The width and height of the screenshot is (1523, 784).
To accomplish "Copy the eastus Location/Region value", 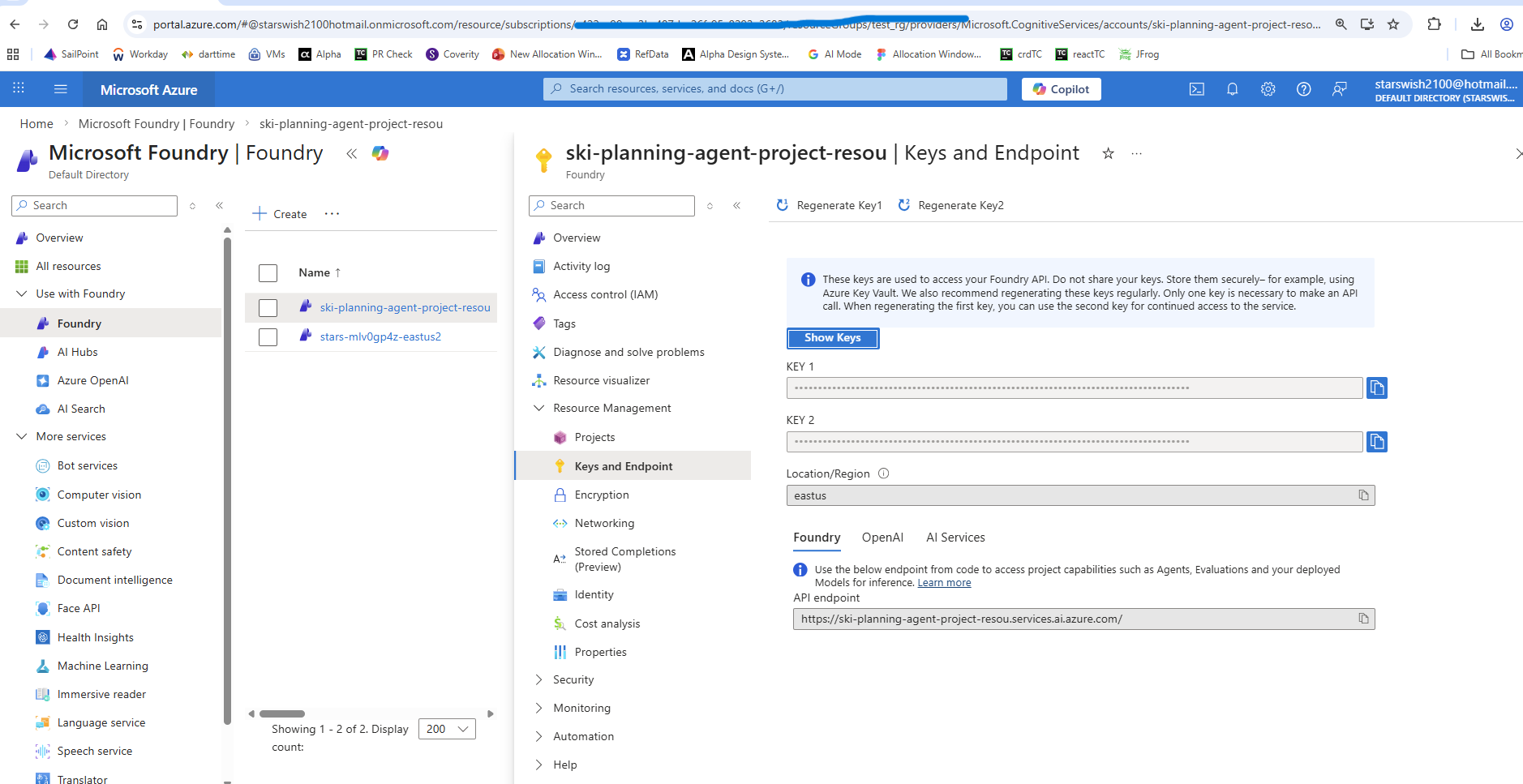I will pos(1363,495).
